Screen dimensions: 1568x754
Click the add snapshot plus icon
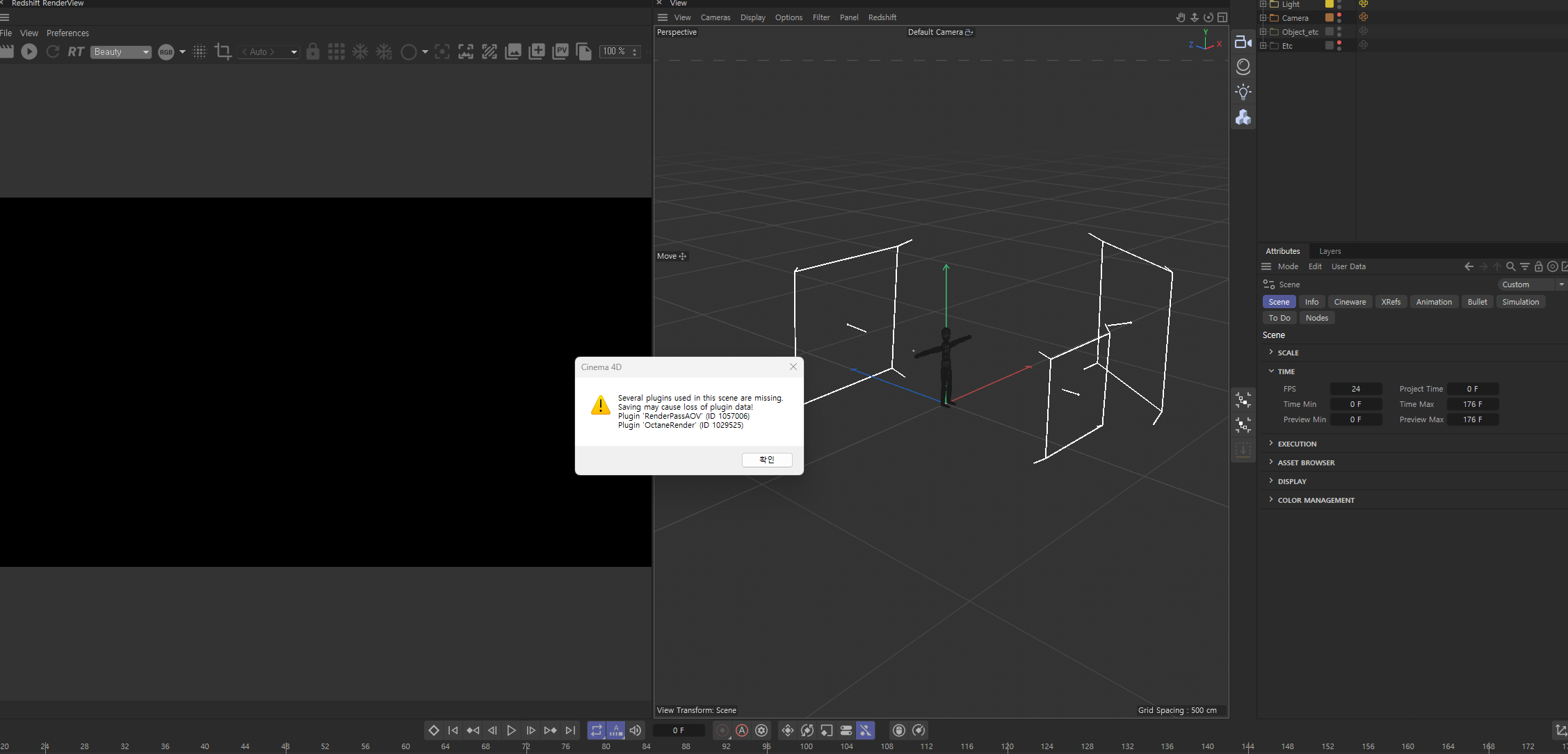coord(537,51)
